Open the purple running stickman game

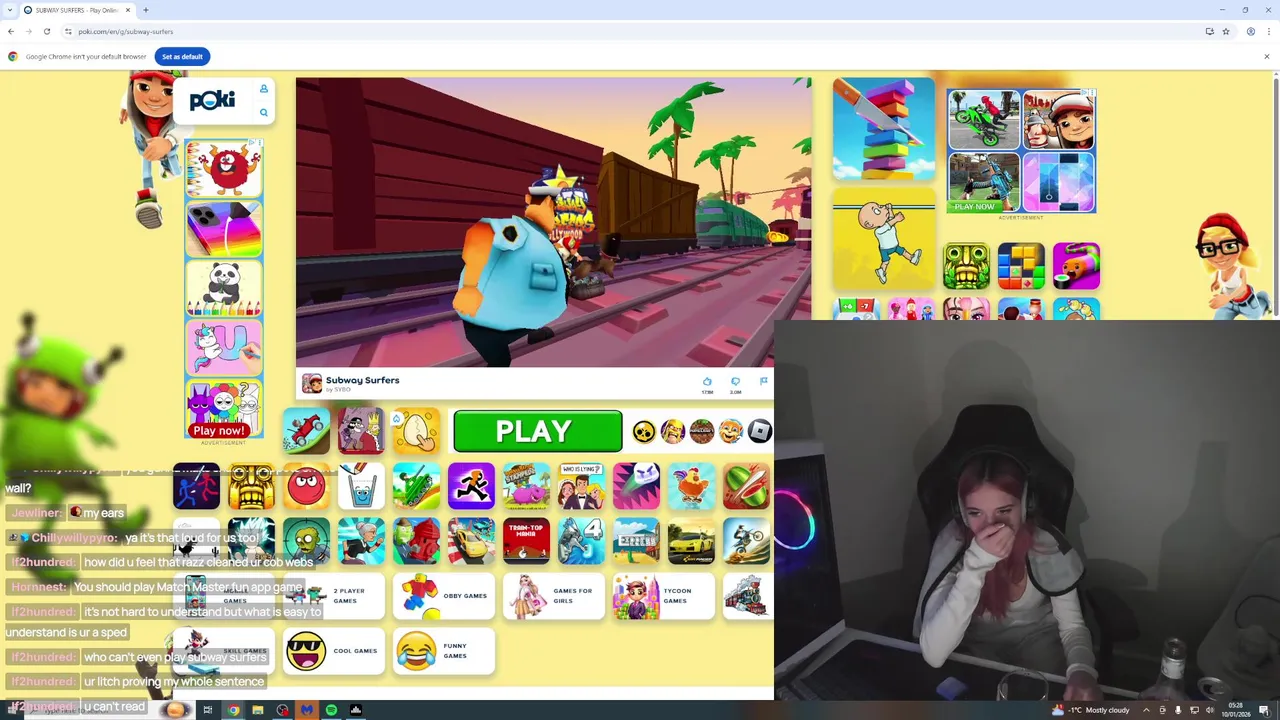click(x=471, y=486)
